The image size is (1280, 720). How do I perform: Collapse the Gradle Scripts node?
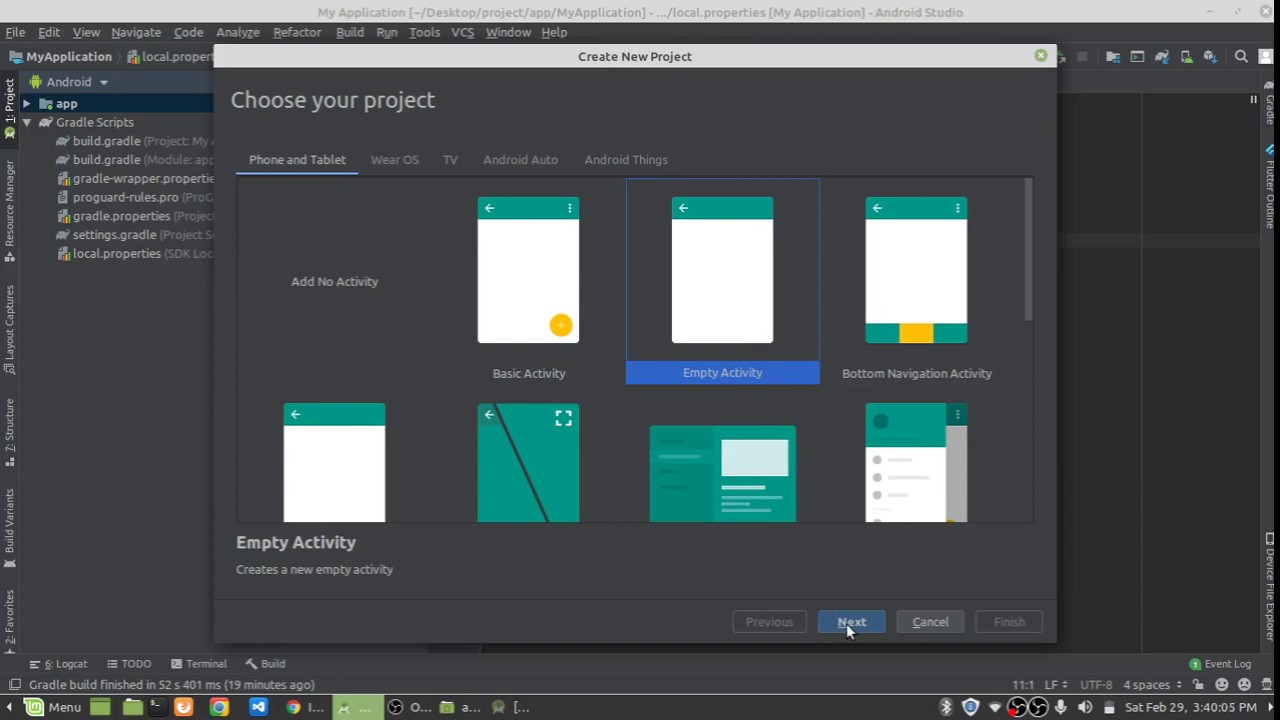(27, 122)
